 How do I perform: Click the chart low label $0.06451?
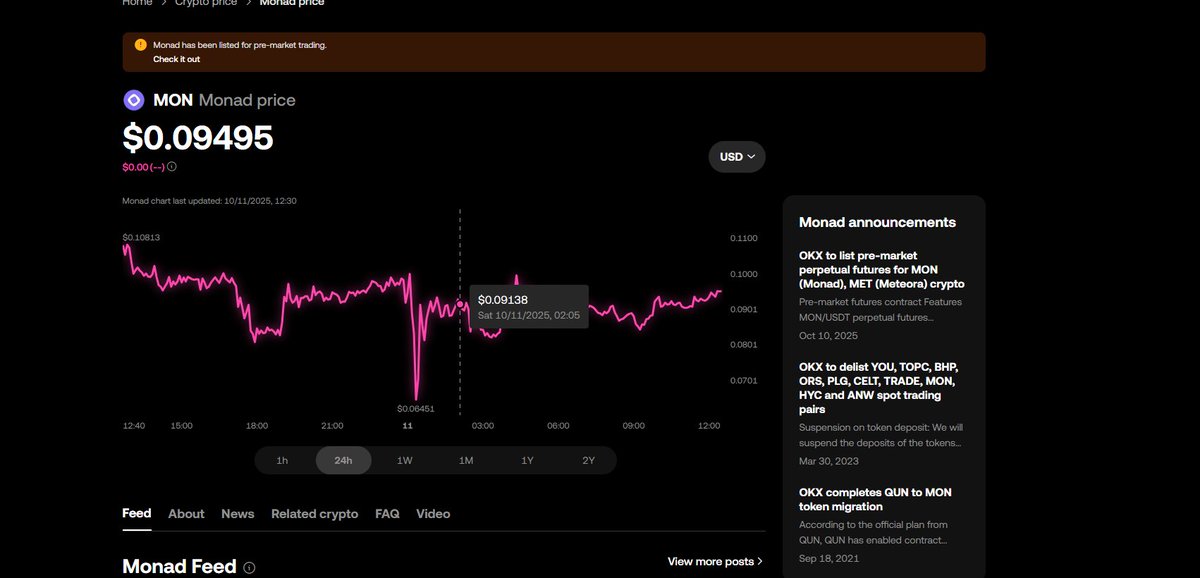coord(416,408)
